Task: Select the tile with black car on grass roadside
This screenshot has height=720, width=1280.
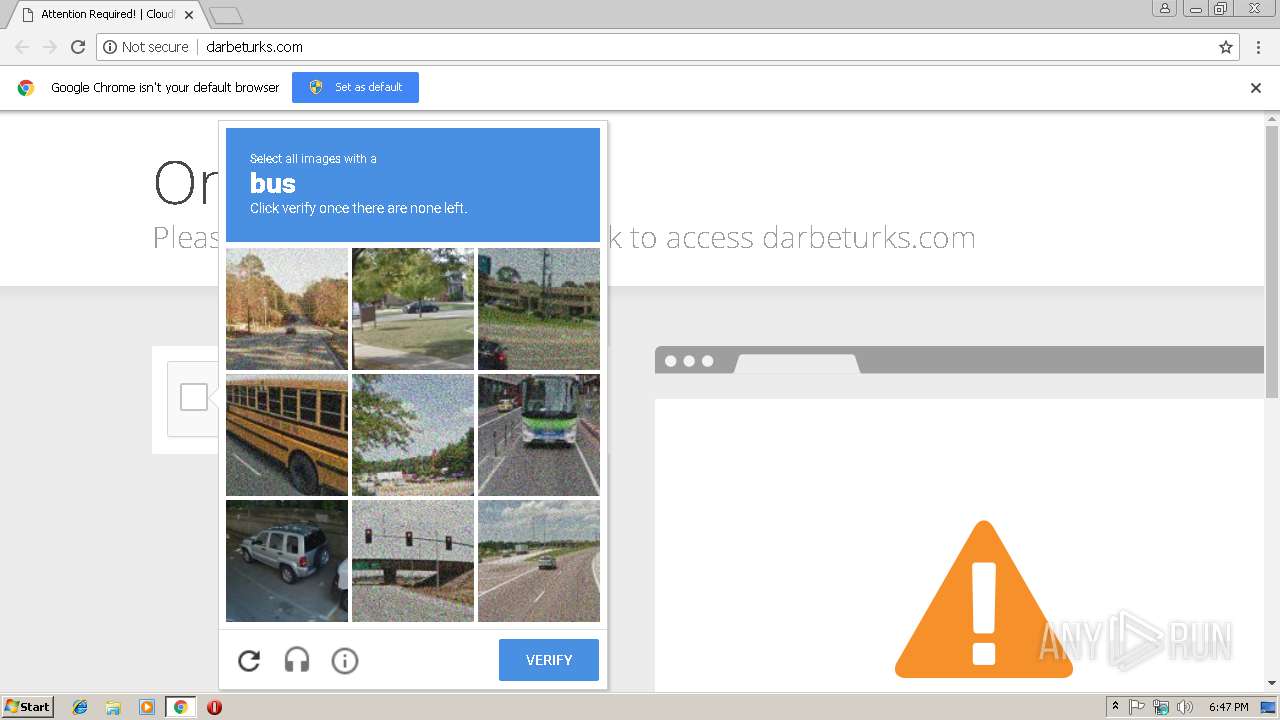Action: [x=413, y=309]
